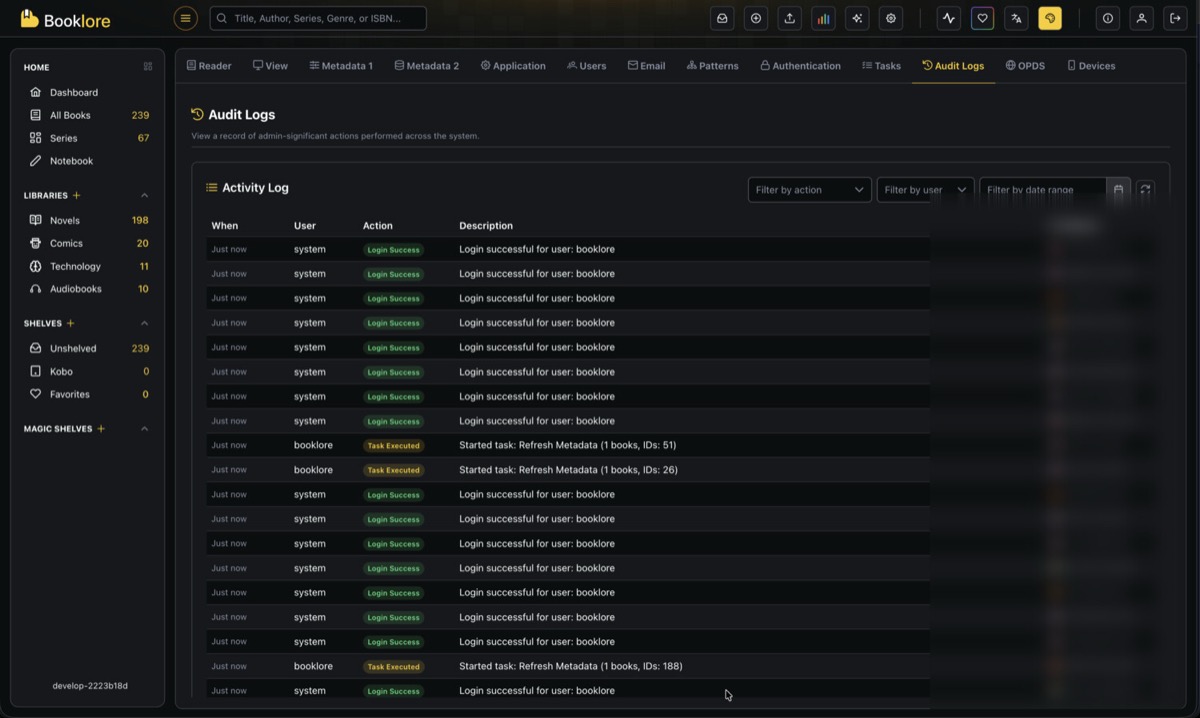1200x718 pixels.
Task: Open the settings gear icon
Action: pyautogui.click(x=890, y=17)
